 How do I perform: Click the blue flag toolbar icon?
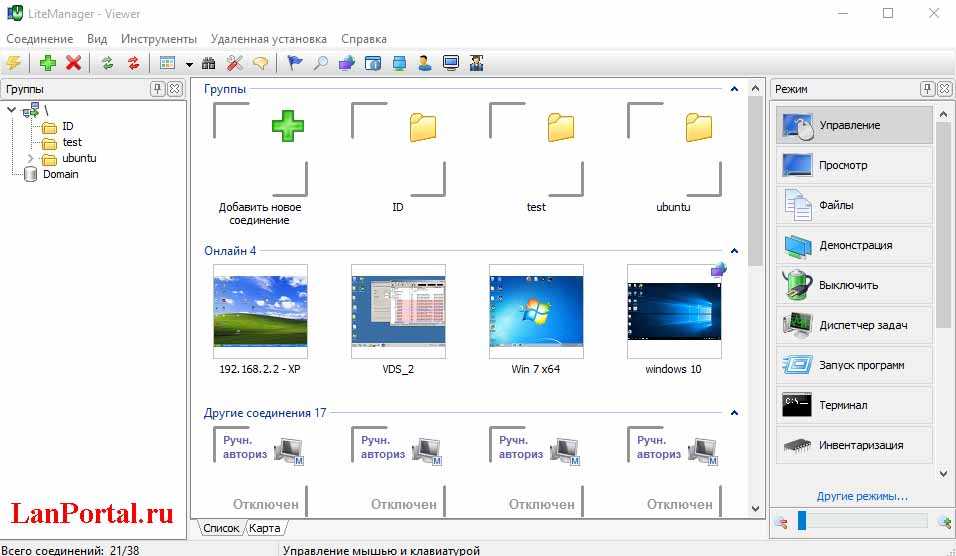click(295, 63)
